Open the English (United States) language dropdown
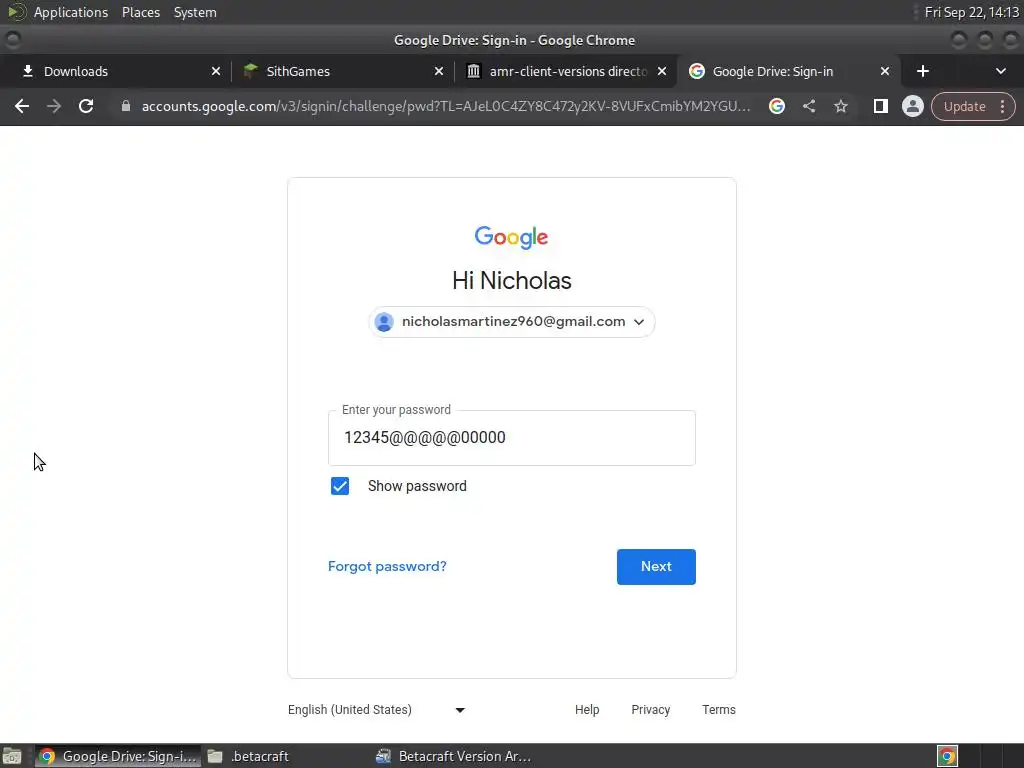Viewport: 1024px width, 768px height. pyautogui.click(x=376, y=710)
